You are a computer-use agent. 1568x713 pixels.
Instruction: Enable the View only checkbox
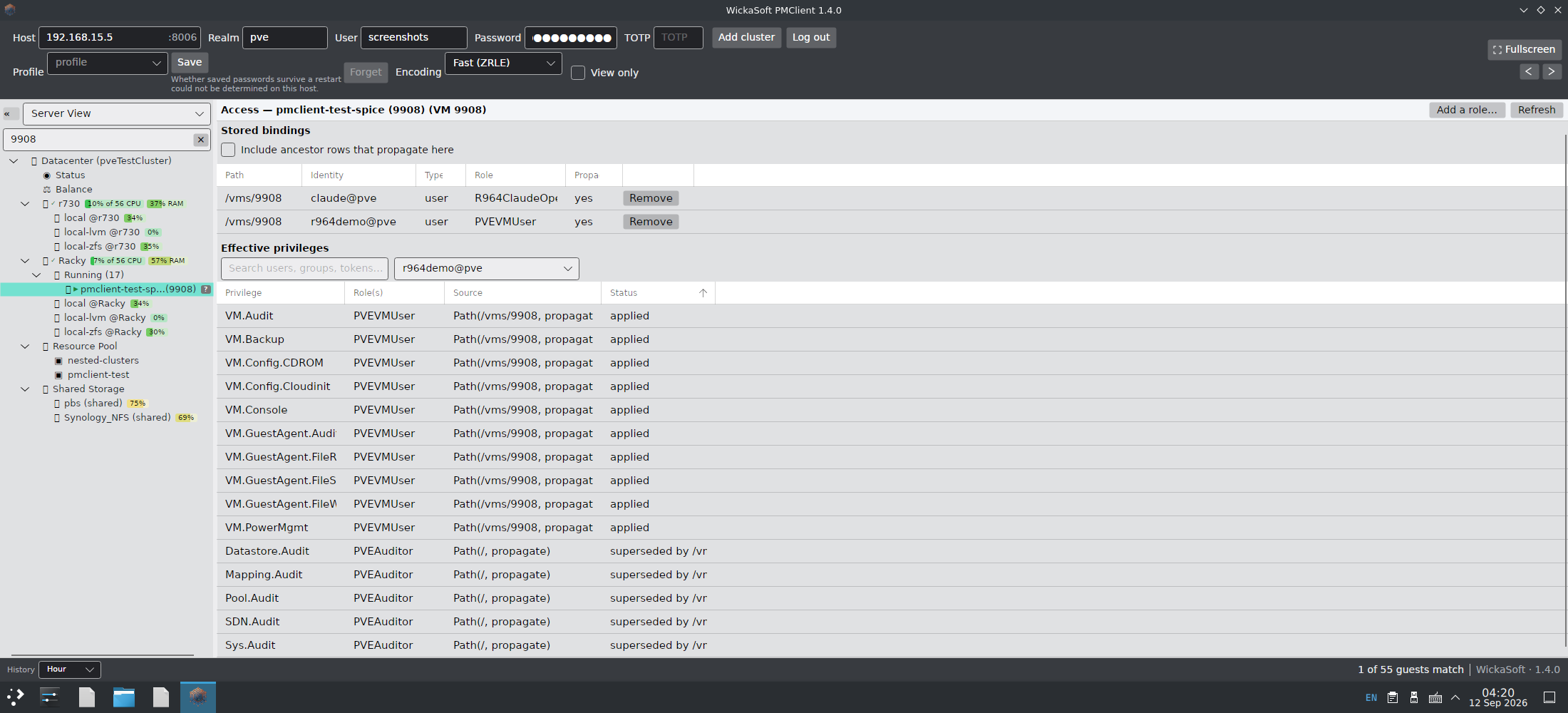[x=578, y=73]
